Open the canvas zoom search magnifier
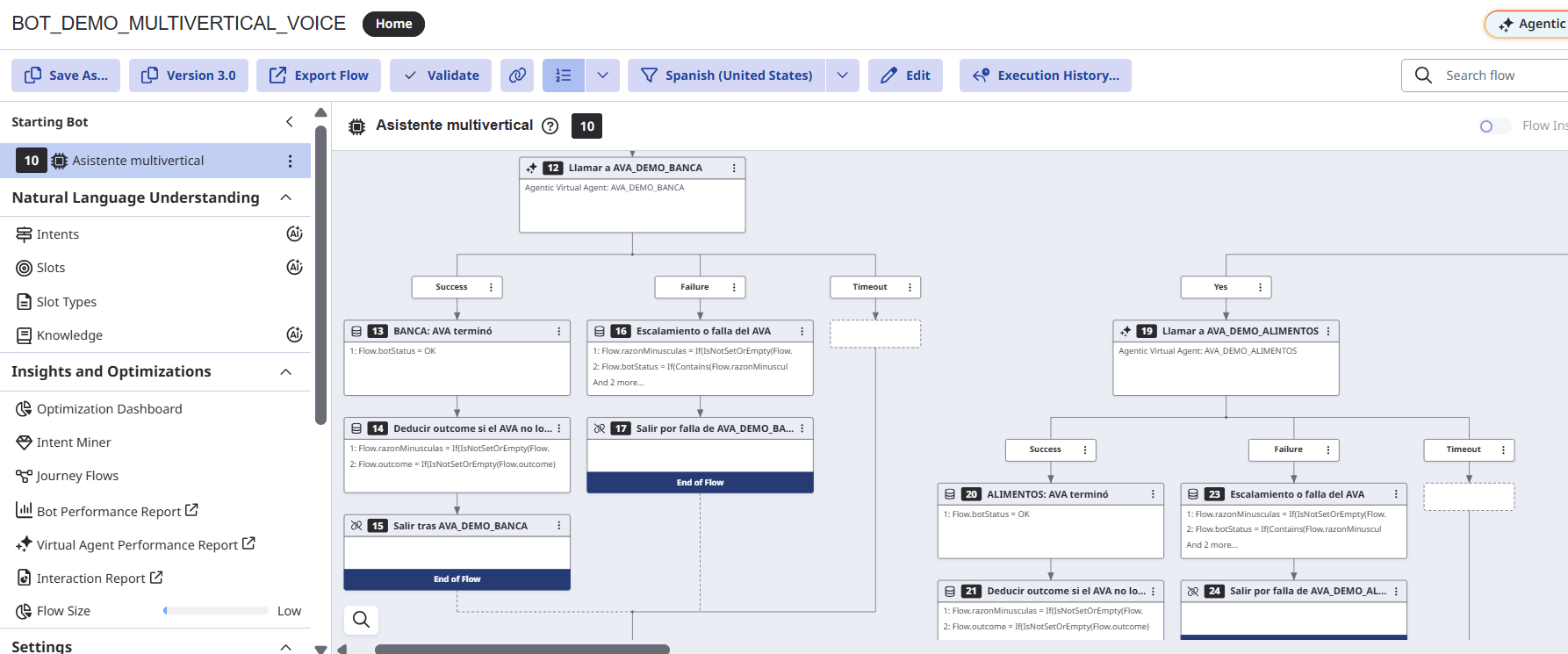 (x=361, y=620)
